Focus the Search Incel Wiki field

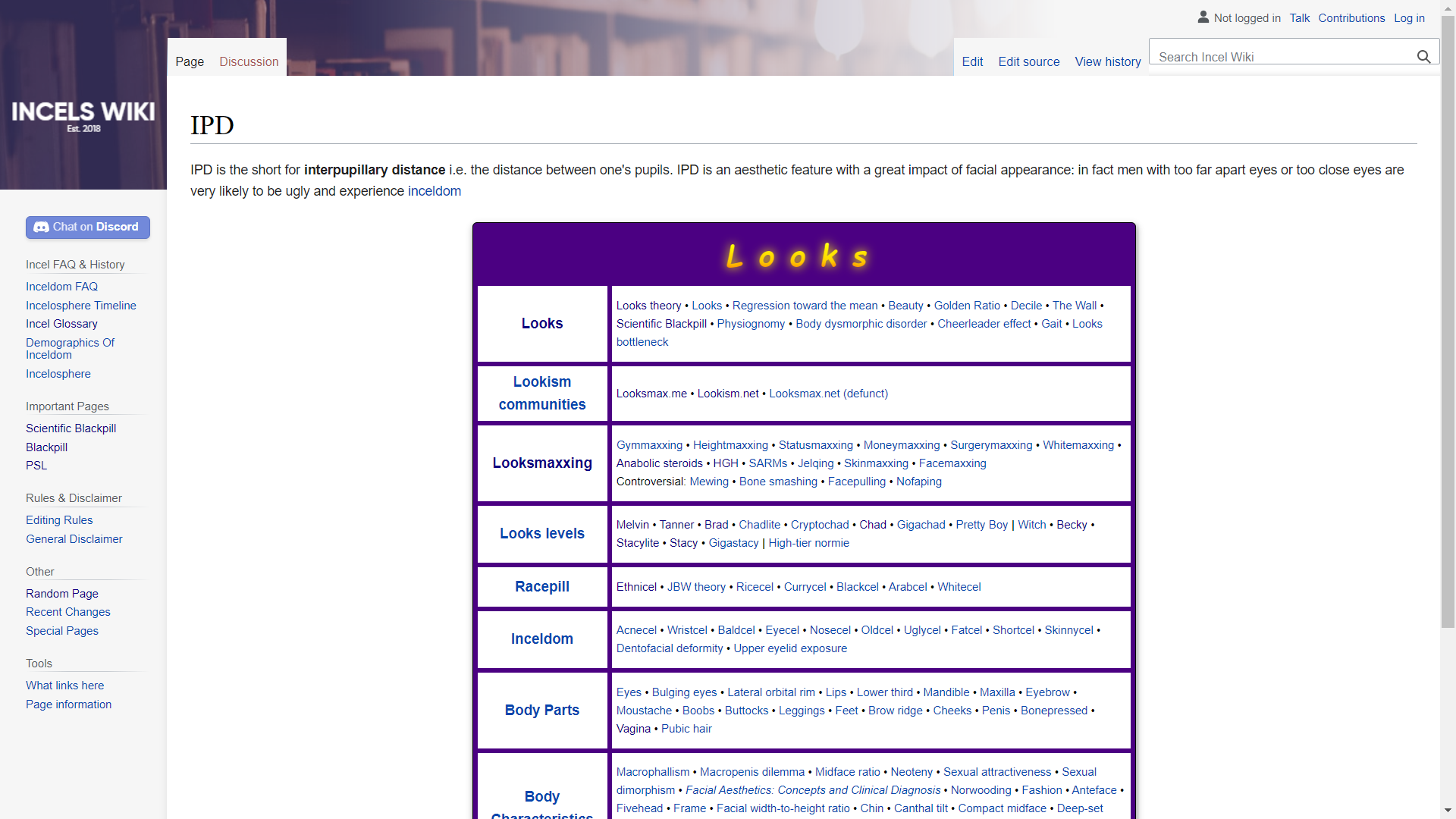click(1283, 57)
